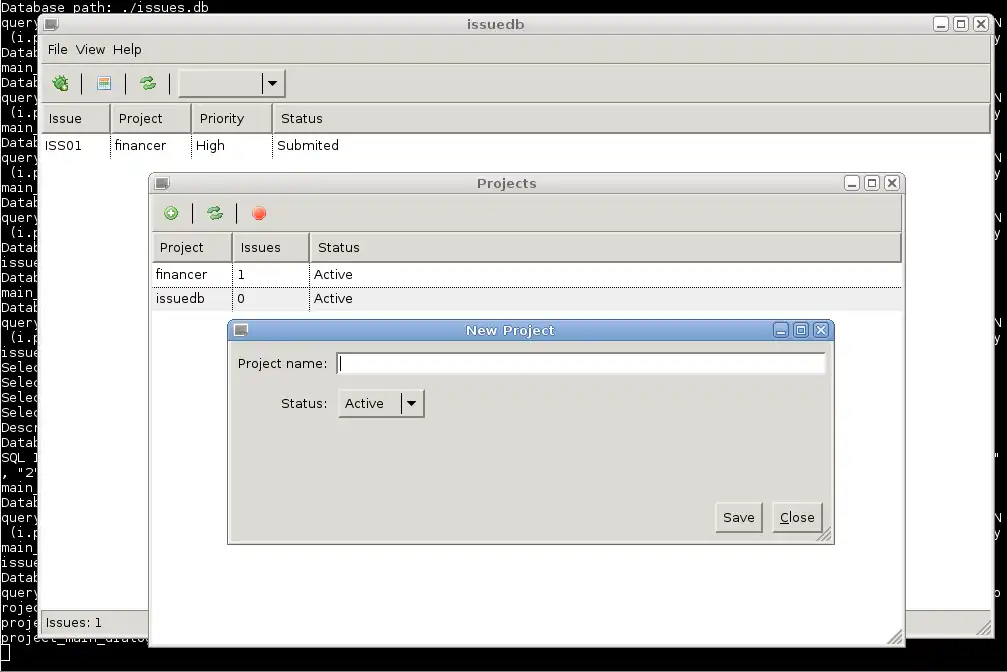Open the View menu
This screenshot has width=1007, height=672.
tap(90, 49)
